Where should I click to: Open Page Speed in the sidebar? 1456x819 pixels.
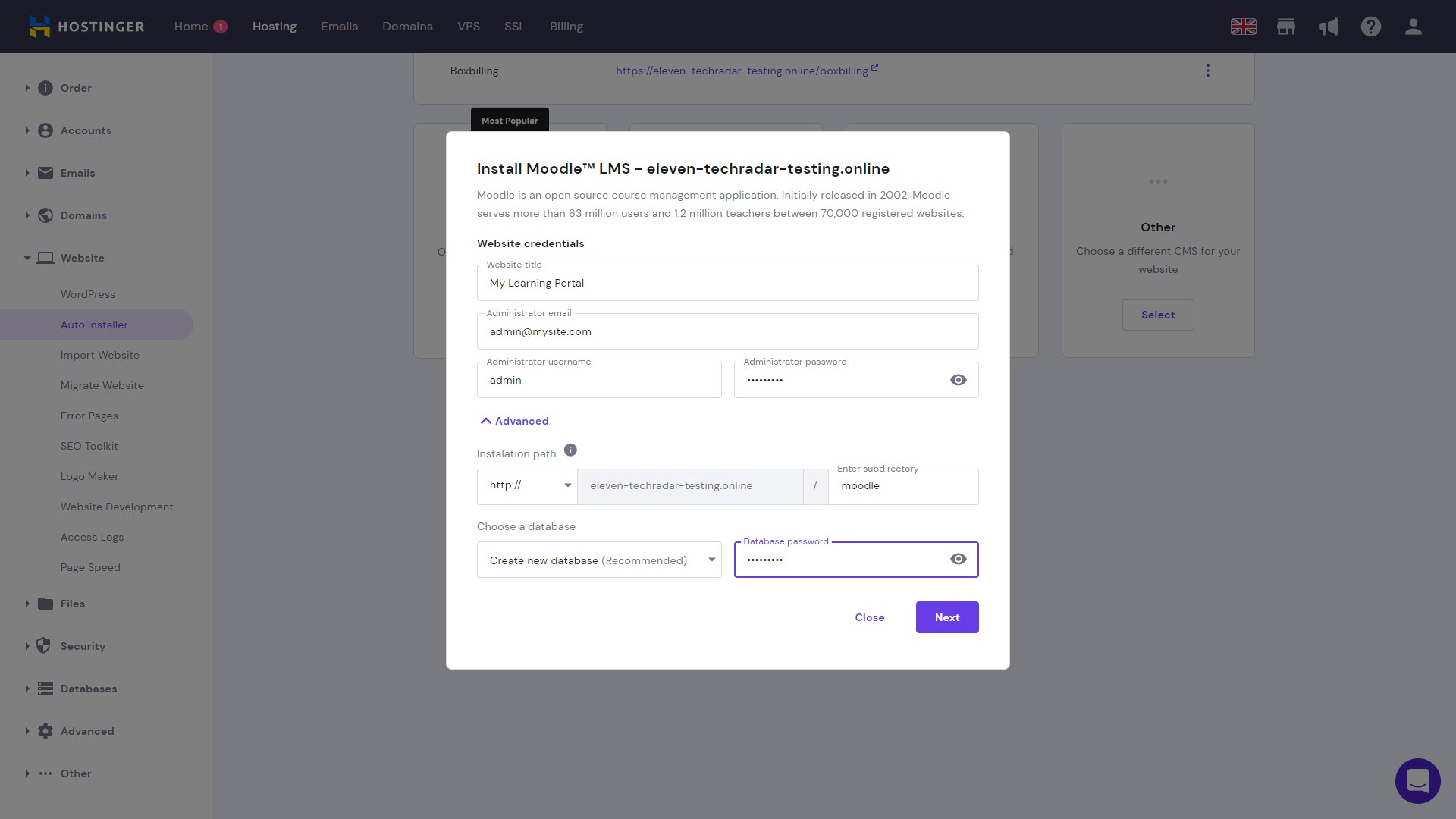point(90,567)
